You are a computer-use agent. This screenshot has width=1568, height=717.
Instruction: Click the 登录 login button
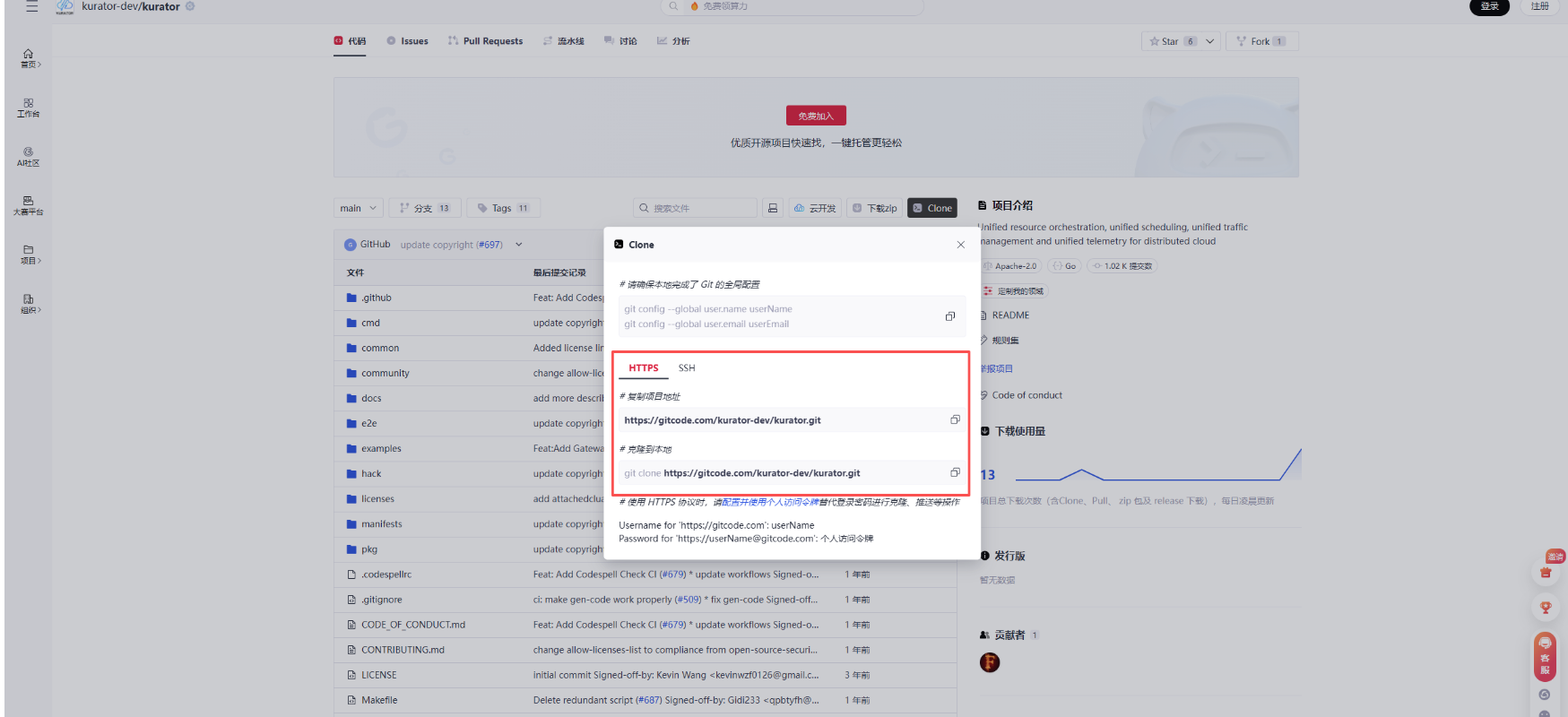(x=1489, y=6)
